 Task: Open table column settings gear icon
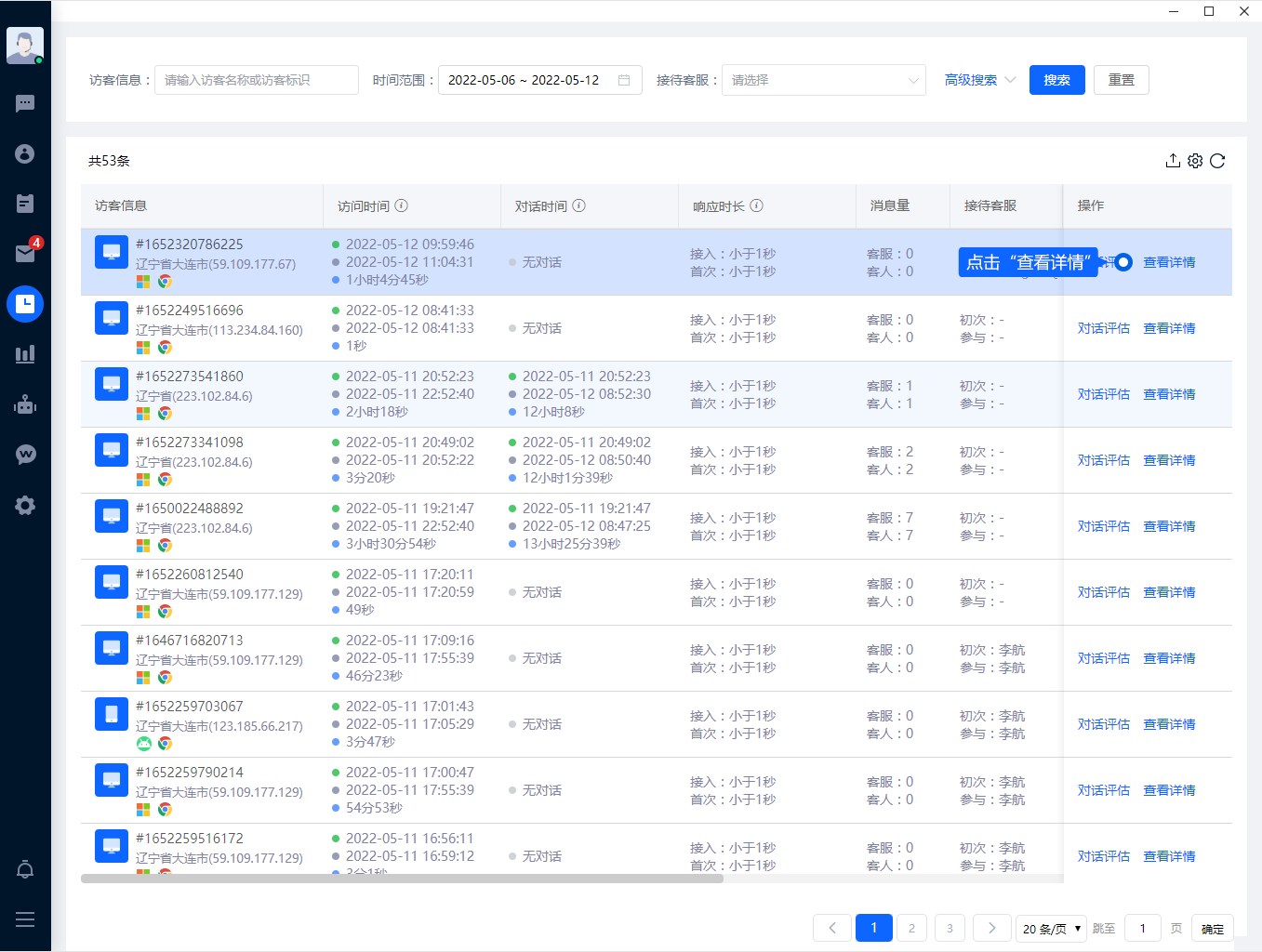(x=1195, y=161)
